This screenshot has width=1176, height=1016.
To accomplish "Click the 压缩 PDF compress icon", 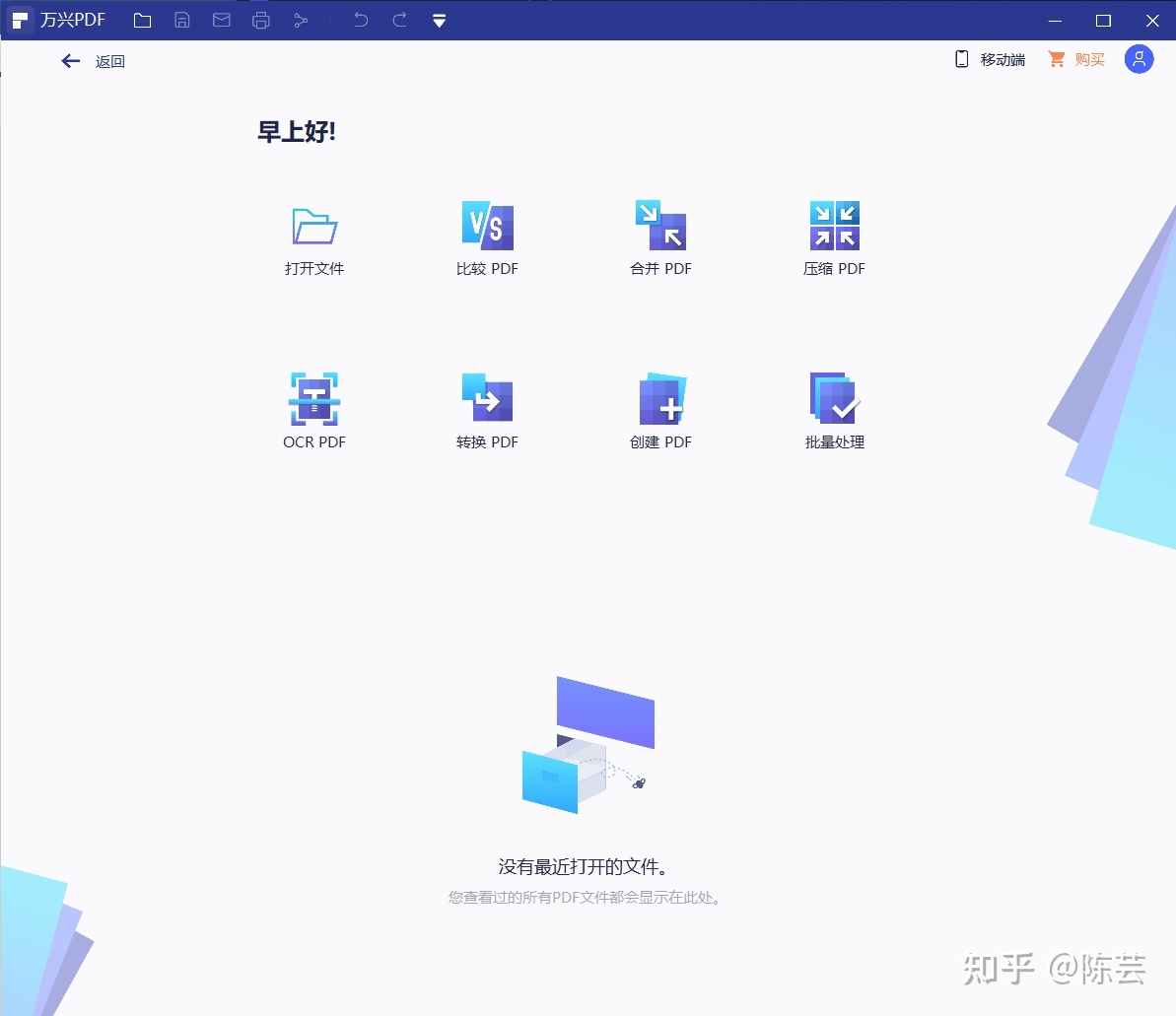I will [x=835, y=225].
